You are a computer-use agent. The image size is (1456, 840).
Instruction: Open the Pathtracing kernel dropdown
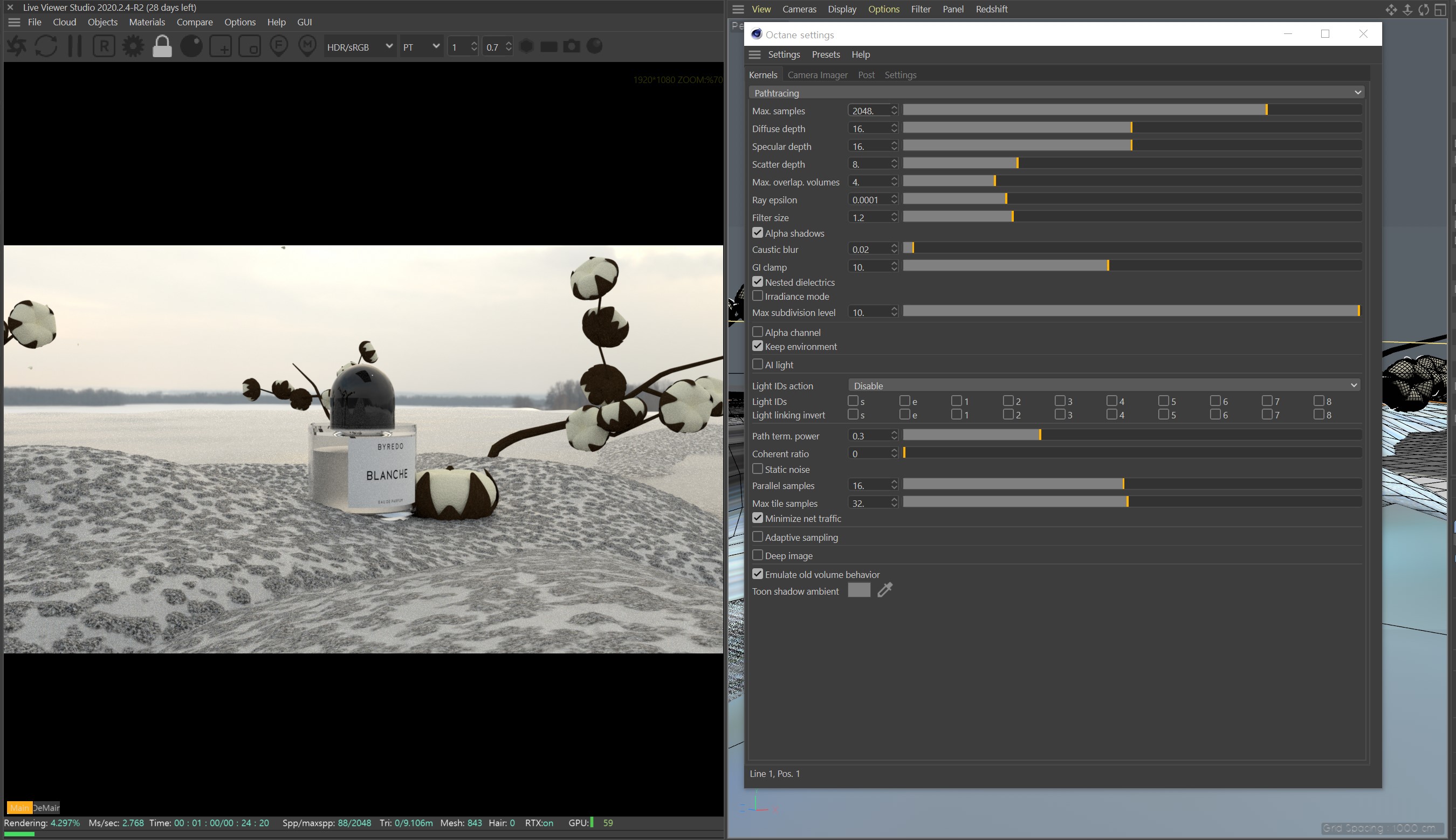[x=1057, y=92]
